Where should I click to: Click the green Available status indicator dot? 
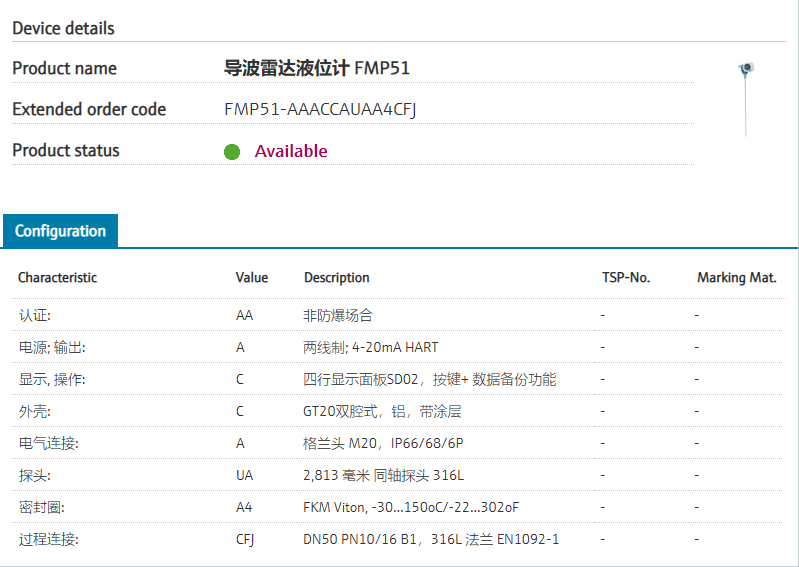[x=232, y=152]
